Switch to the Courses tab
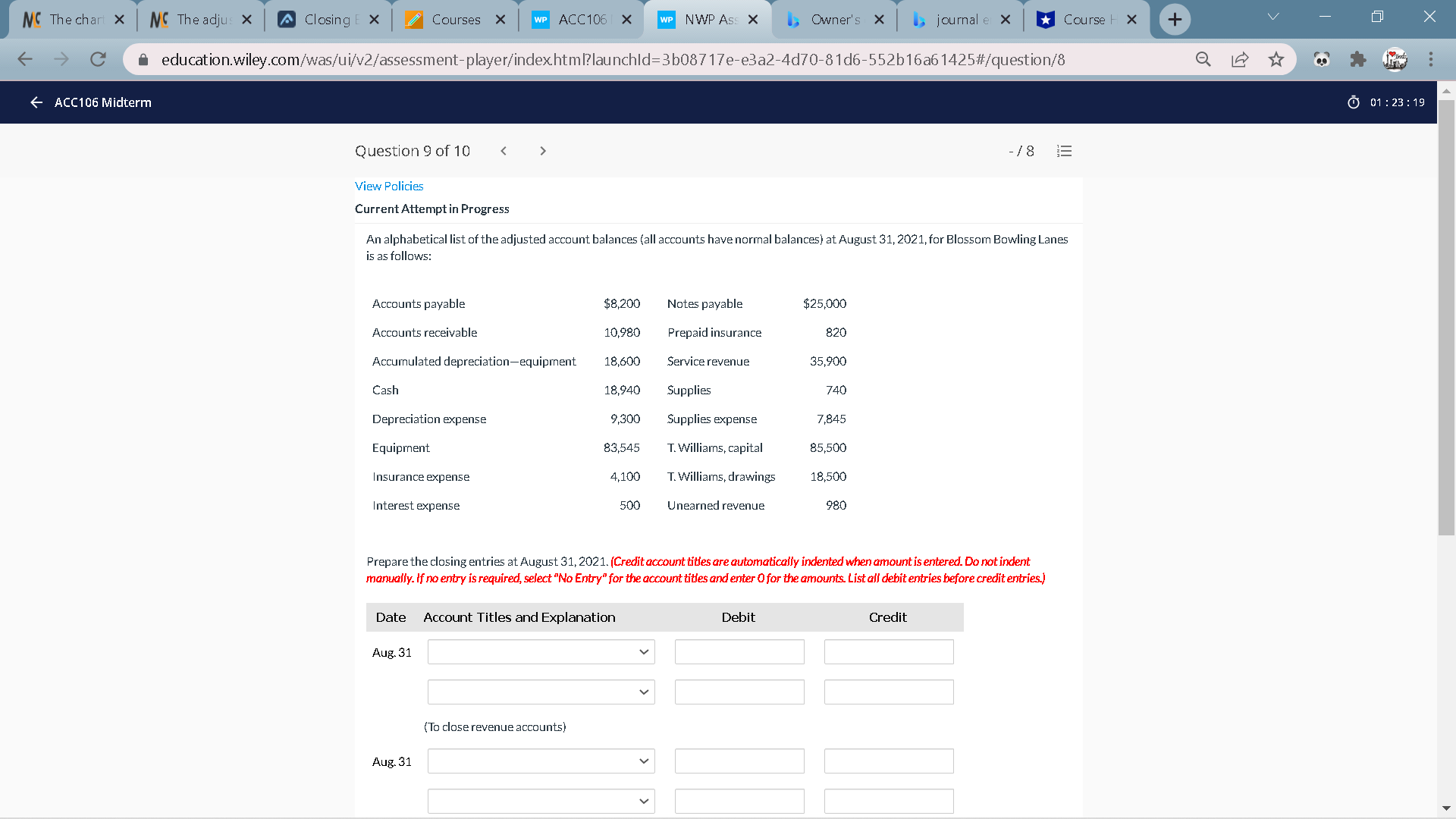 coord(455,20)
